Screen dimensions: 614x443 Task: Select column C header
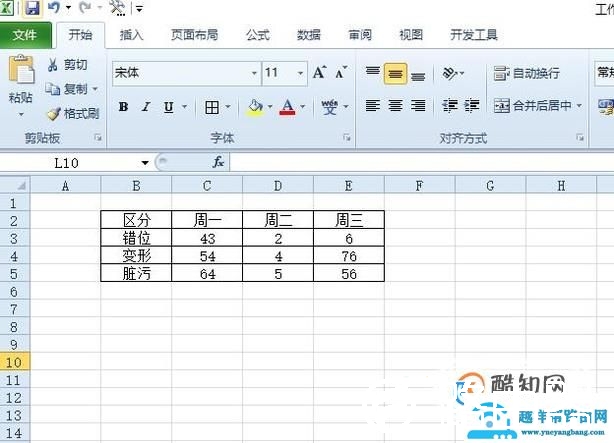coord(207,185)
